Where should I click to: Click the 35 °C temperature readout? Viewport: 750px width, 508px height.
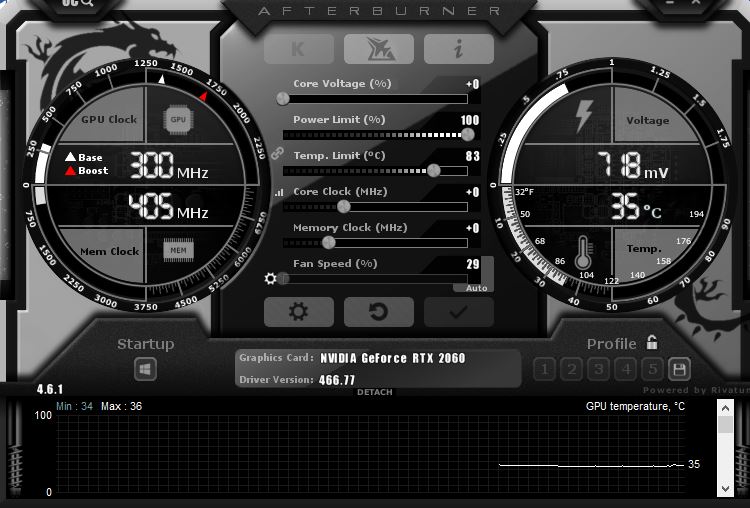pos(636,207)
